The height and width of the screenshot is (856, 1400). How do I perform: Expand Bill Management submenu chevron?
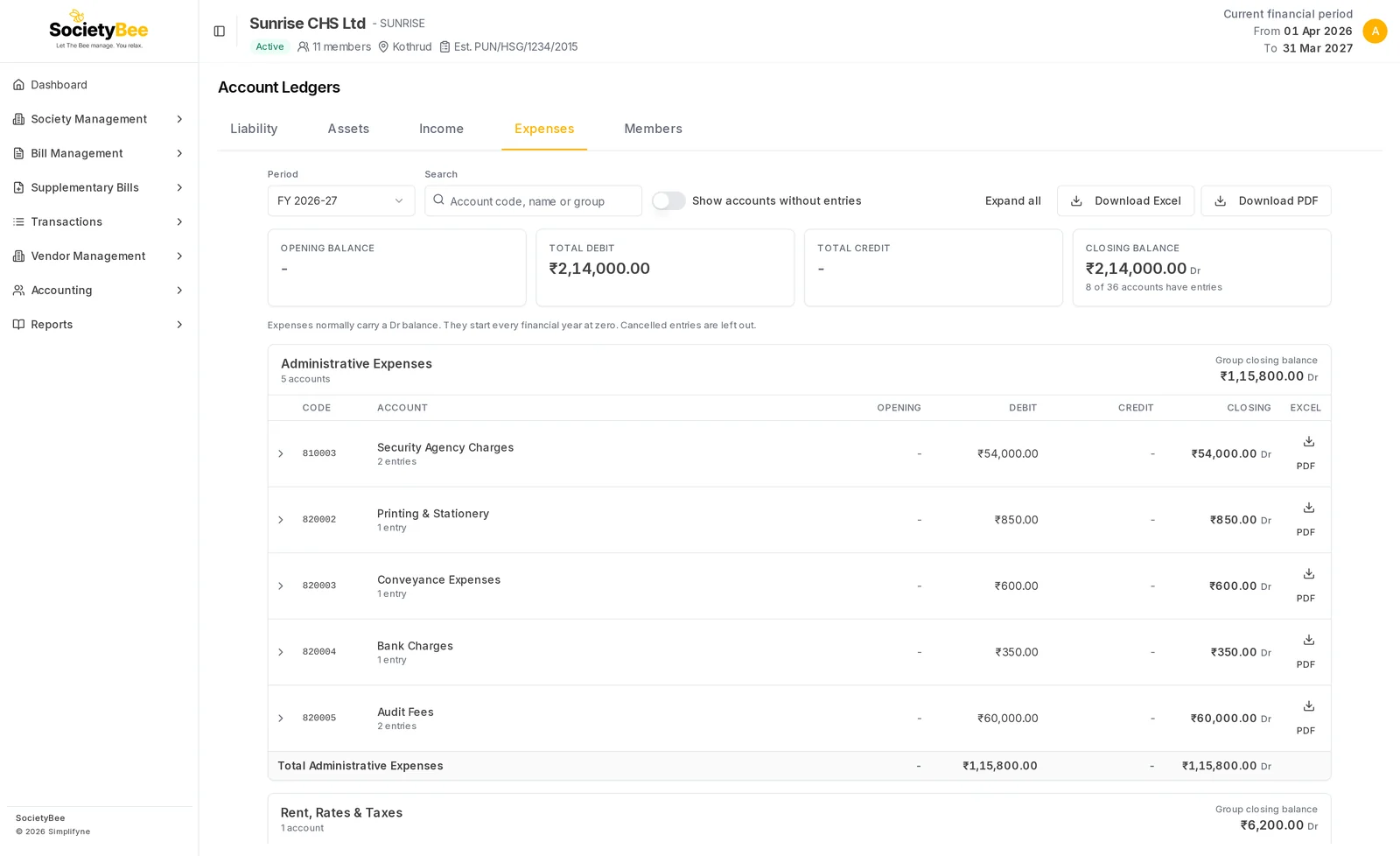coord(179,153)
